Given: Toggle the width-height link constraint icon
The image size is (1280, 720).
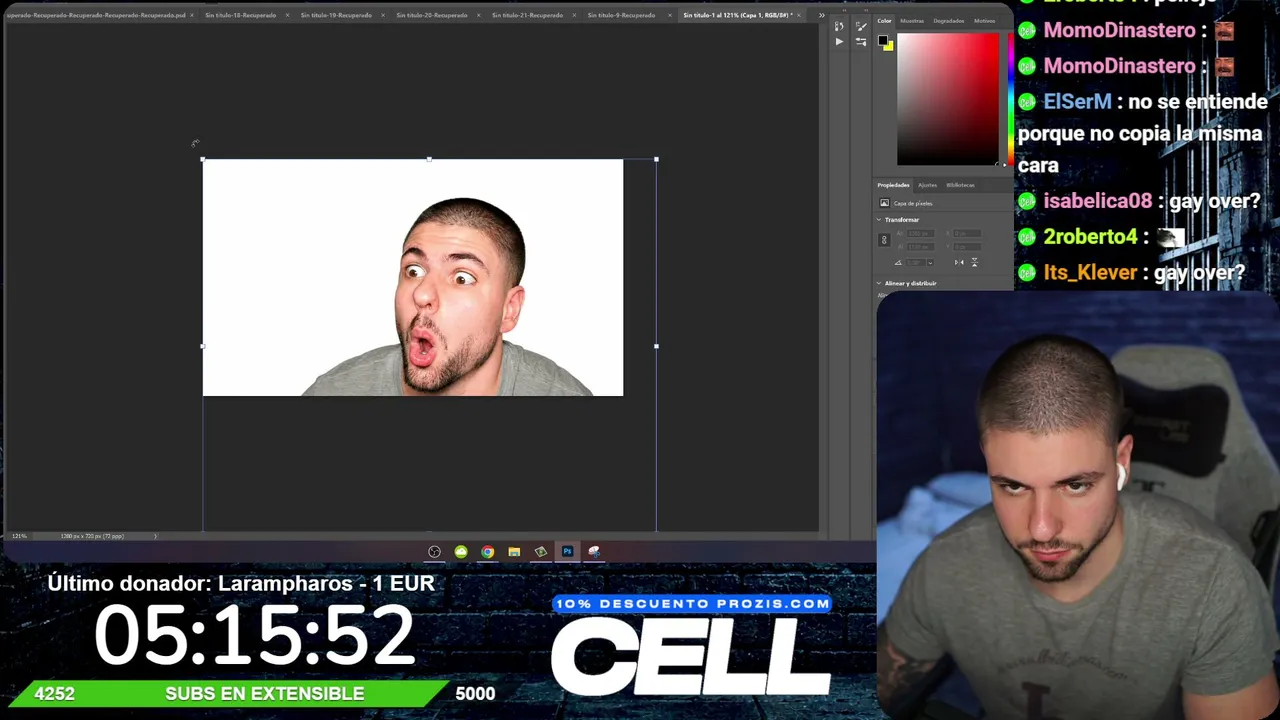Looking at the screenshot, I should [883, 240].
